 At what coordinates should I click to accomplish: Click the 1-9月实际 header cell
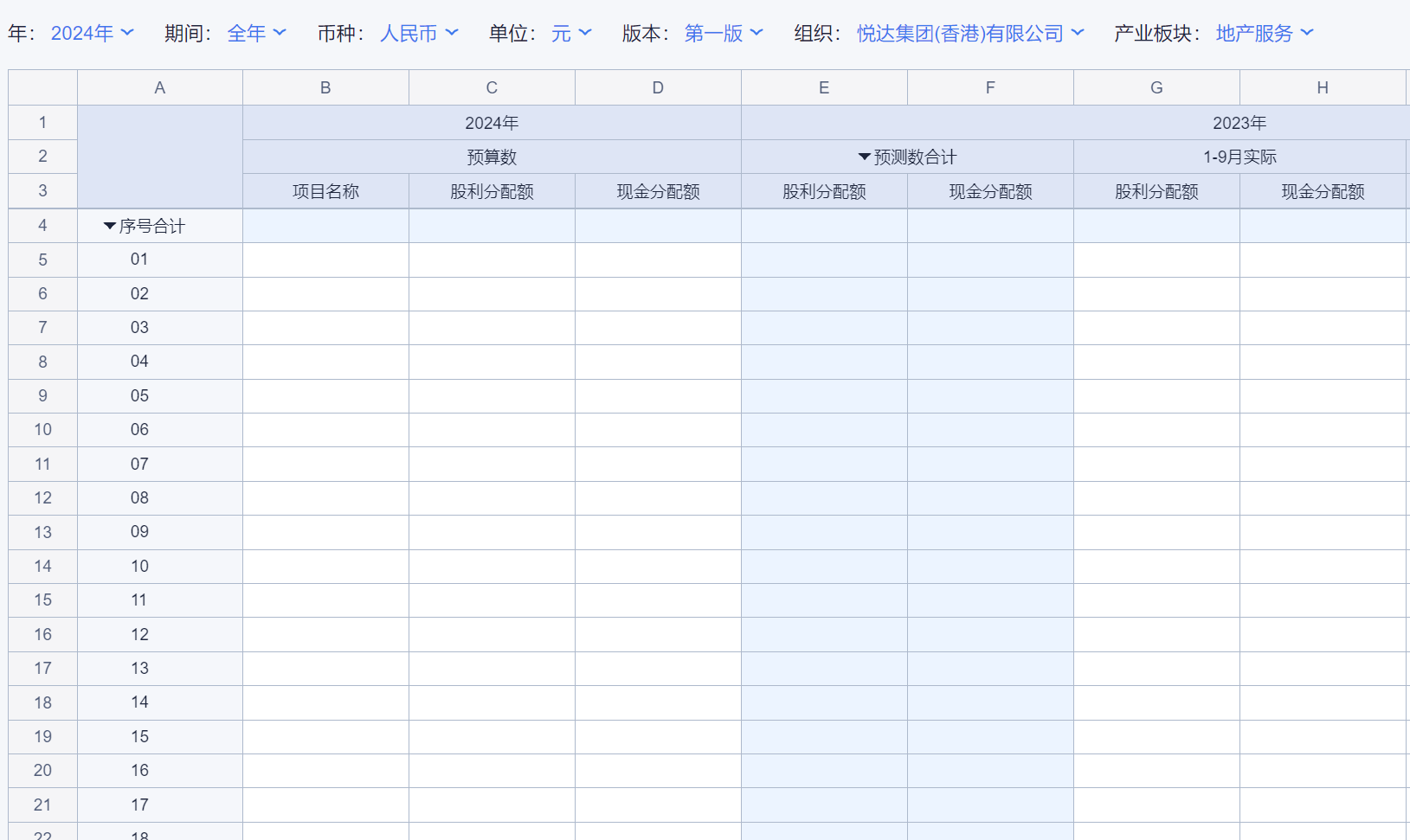point(1239,157)
